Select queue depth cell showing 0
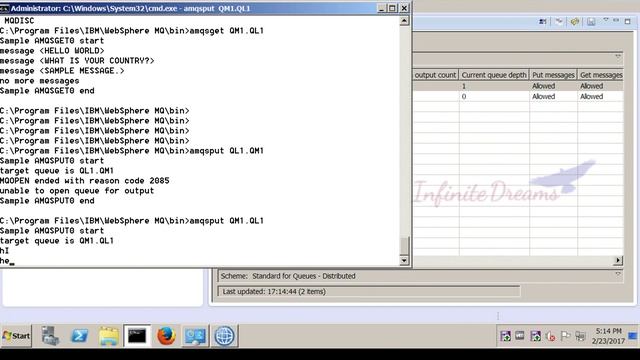The height and width of the screenshot is (360, 640). (x=494, y=96)
